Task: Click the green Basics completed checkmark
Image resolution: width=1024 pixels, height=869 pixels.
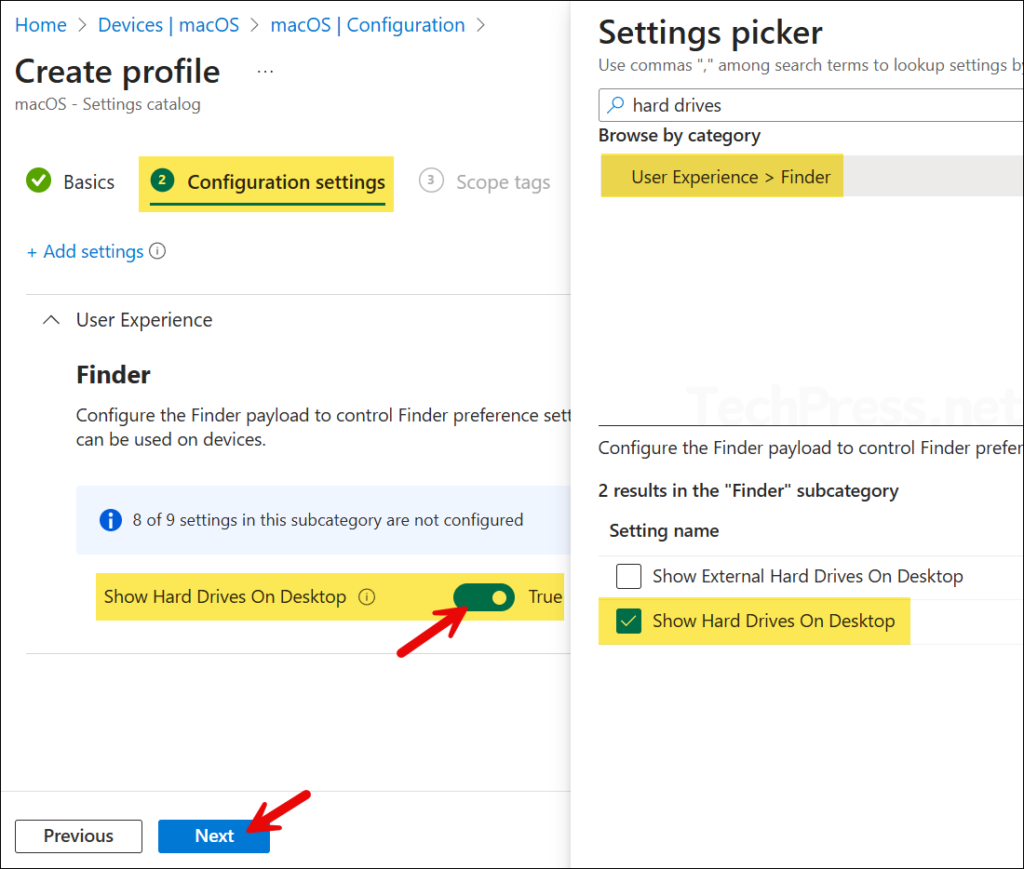Action: coord(39,181)
